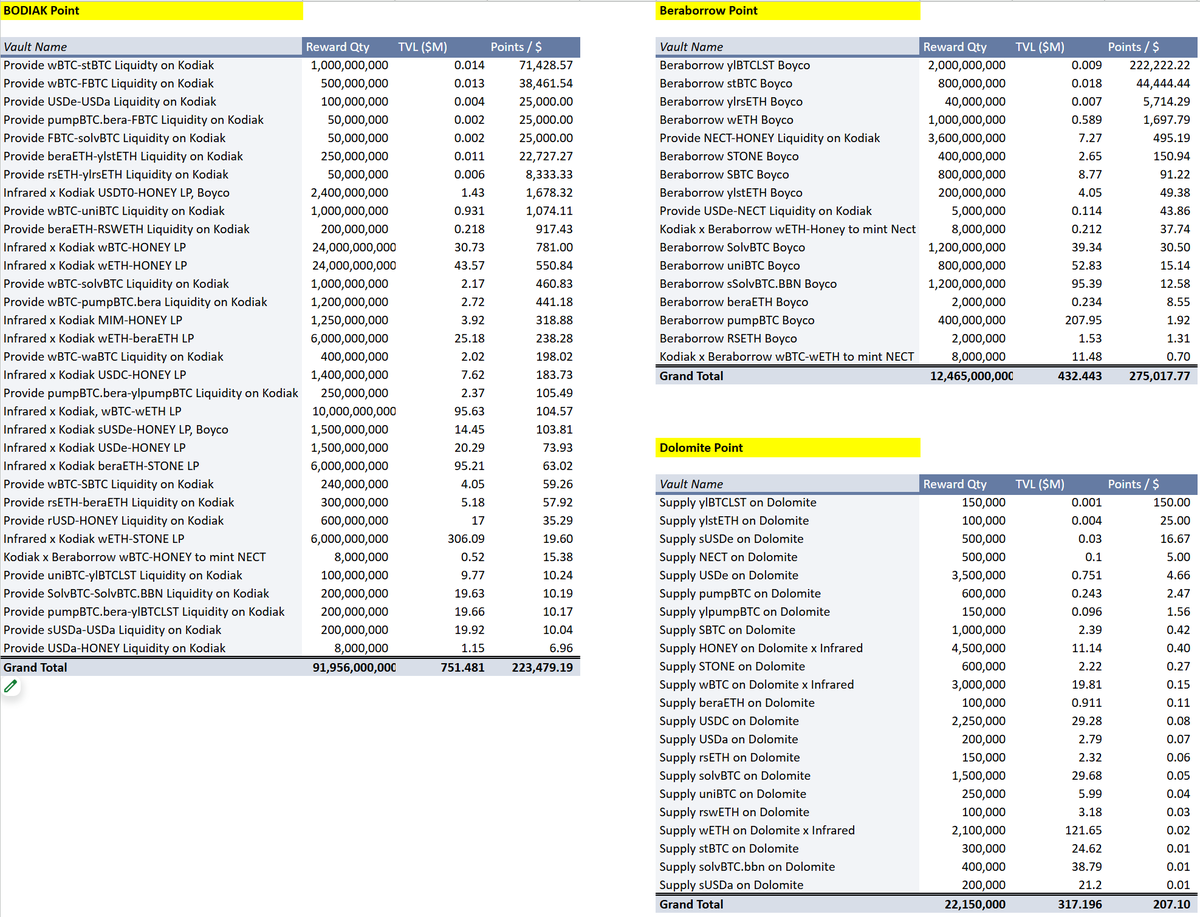Click Beraborrow grand total points 275,017.77

tap(1160, 377)
